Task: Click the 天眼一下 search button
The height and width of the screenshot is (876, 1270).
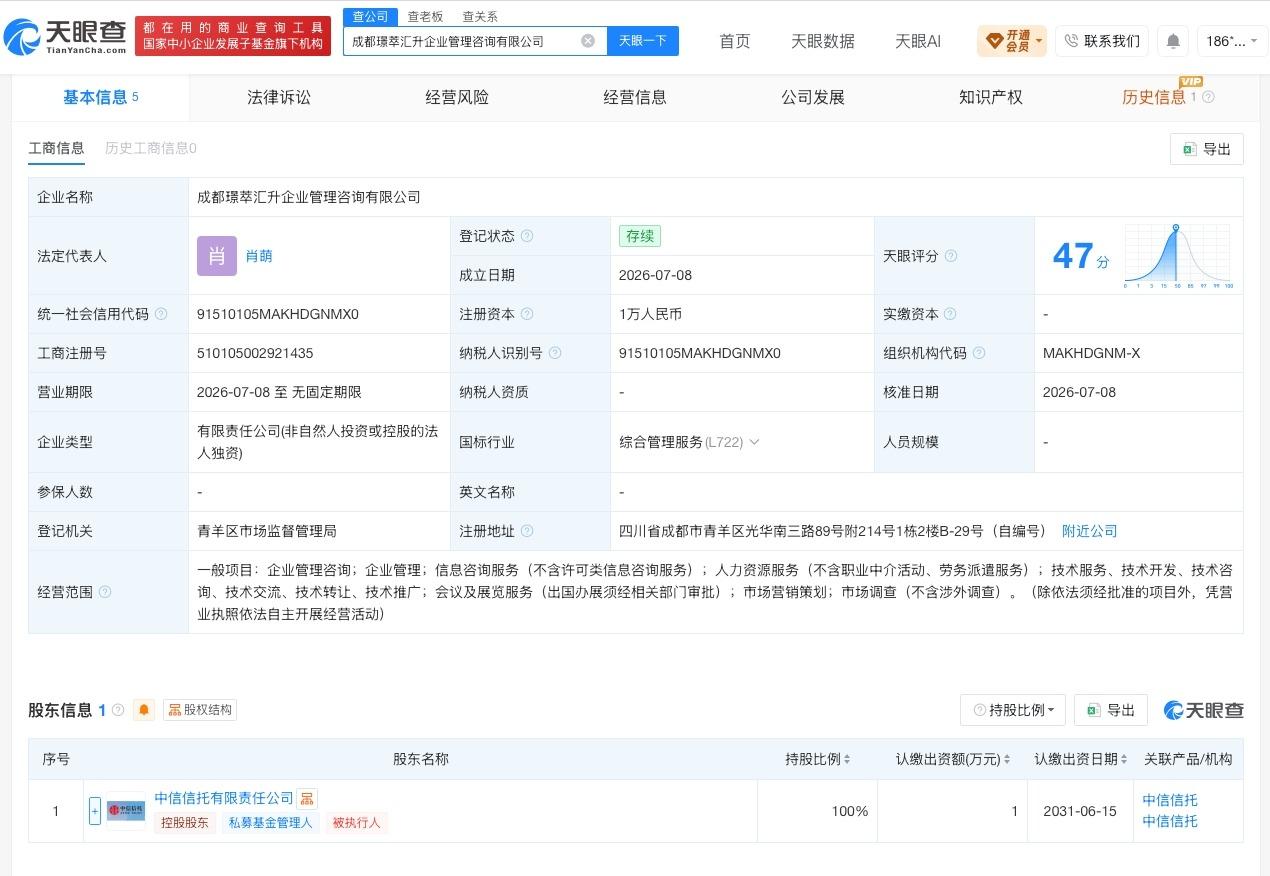Action: pos(643,41)
